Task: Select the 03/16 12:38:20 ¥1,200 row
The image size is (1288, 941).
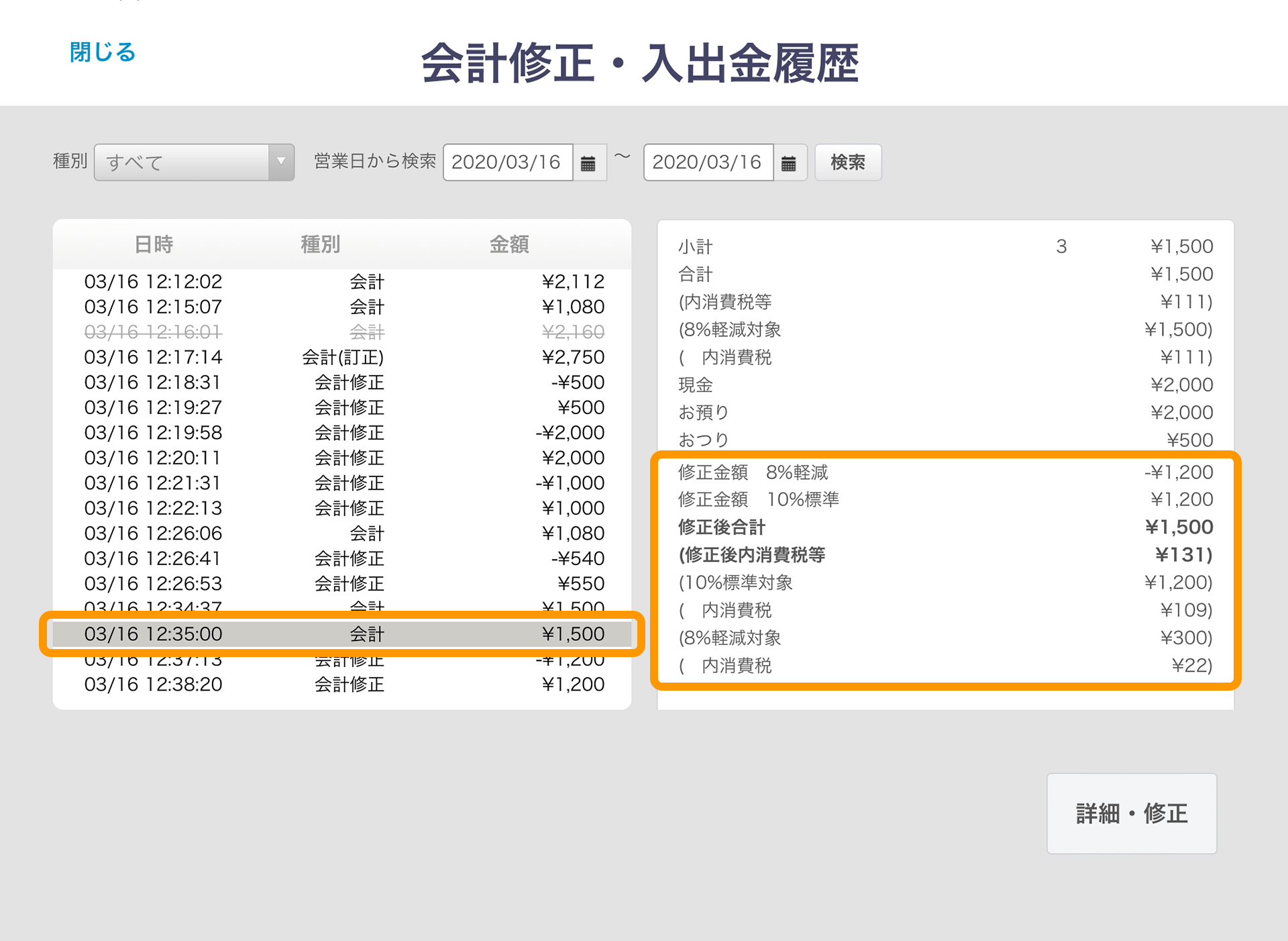Action: coord(342,684)
